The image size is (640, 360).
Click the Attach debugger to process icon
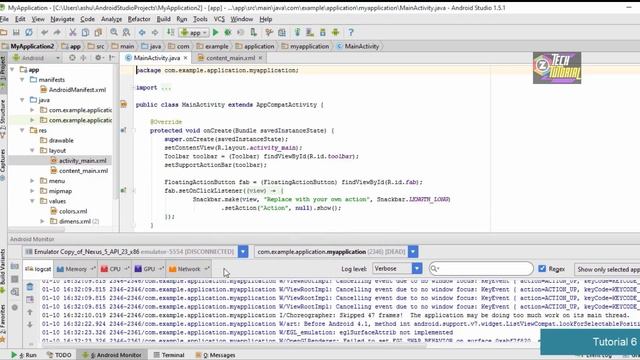coord(253,33)
